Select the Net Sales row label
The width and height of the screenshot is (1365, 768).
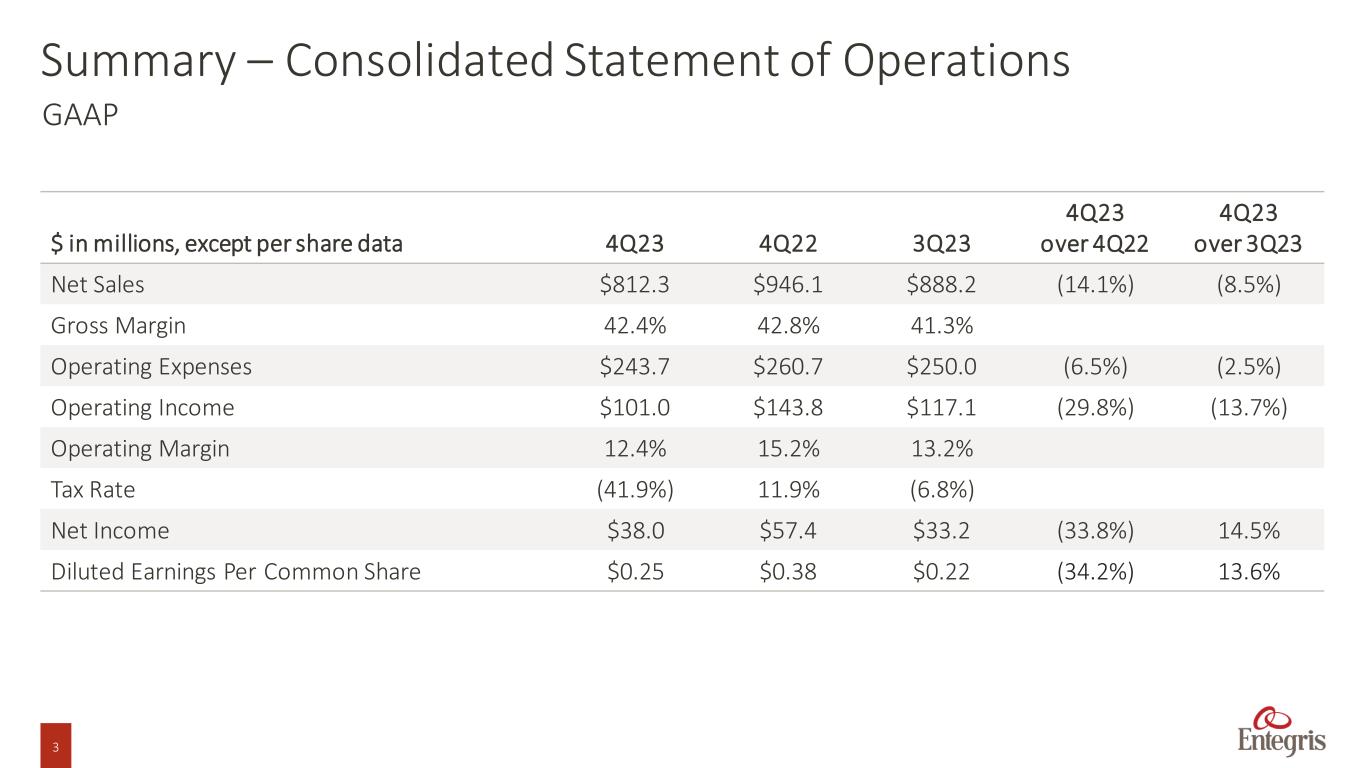[98, 284]
